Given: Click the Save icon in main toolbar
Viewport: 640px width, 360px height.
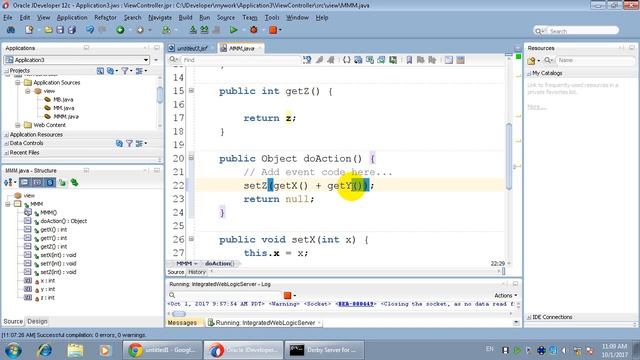Looking at the screenshot, I should pos(60,30).
